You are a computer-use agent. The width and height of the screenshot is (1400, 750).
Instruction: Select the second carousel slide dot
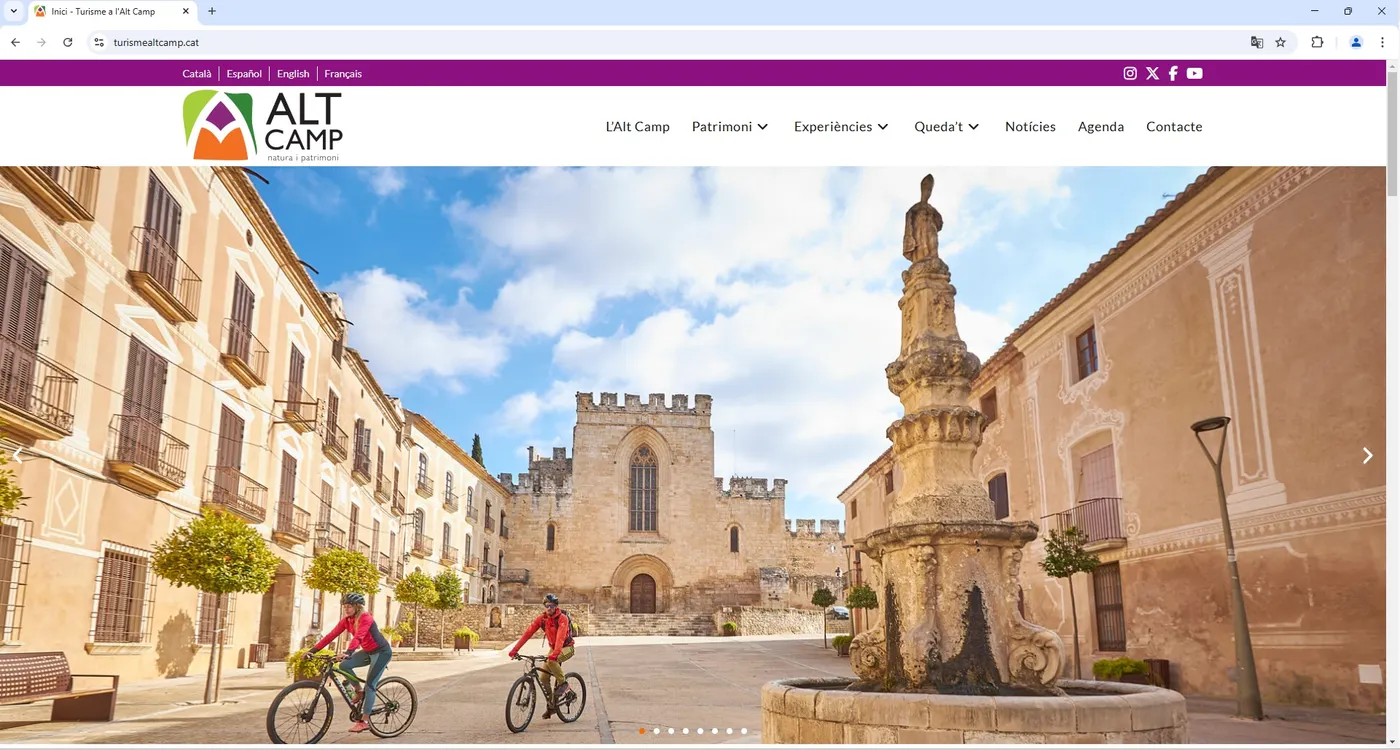(656, 731)
